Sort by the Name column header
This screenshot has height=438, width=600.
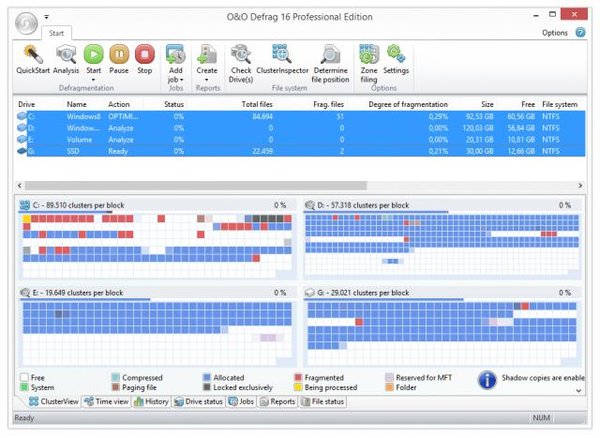[77, 104]
